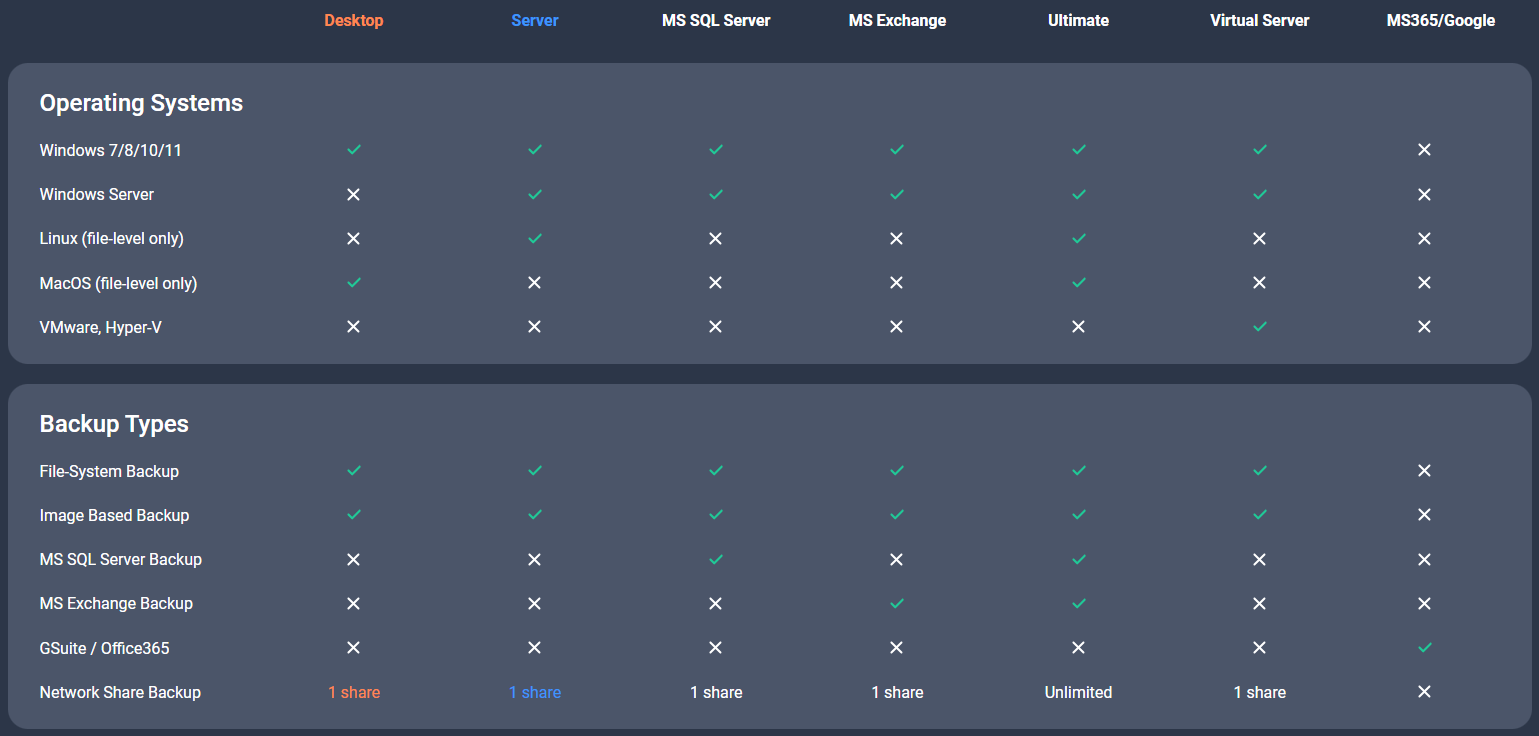Select the Server column header
1539x736 pixels.
coord(534,20)
